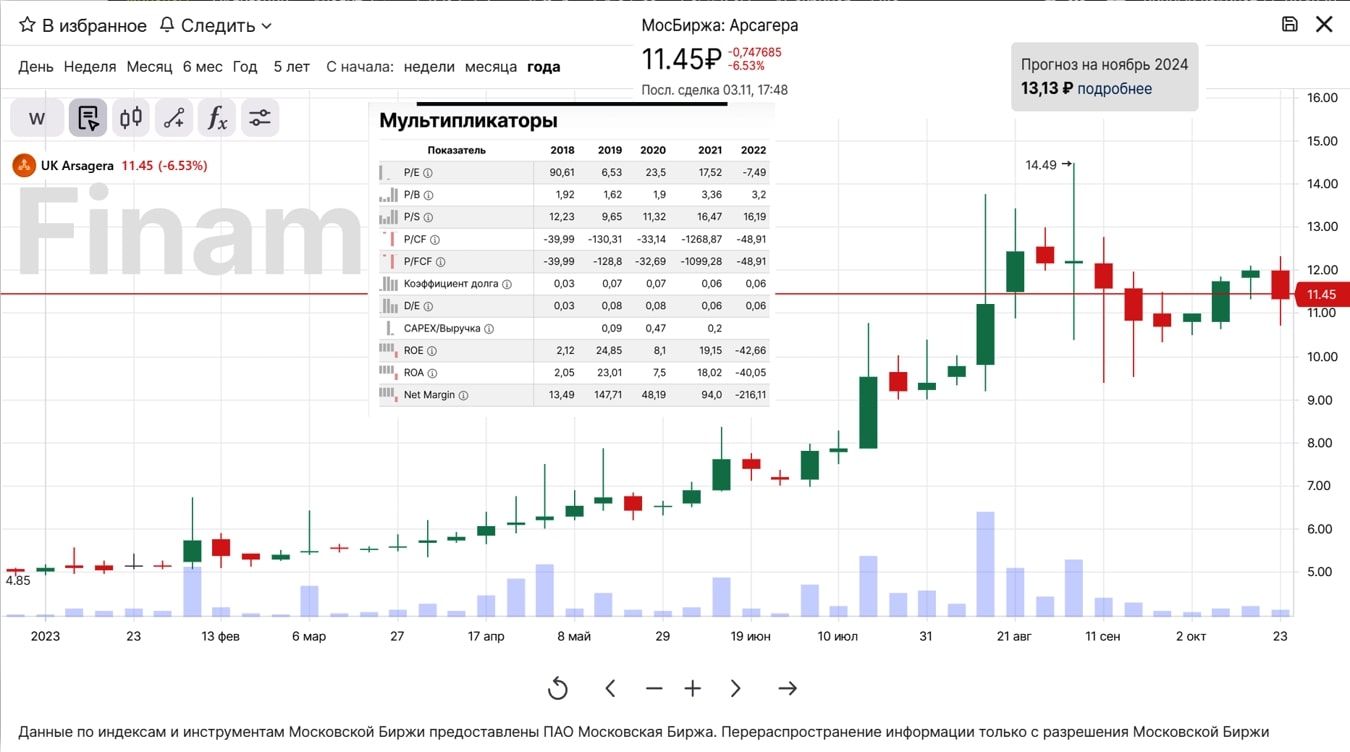Select the 6 мес period
Viewport: 1350px width, 752px height.
point(203,67)
